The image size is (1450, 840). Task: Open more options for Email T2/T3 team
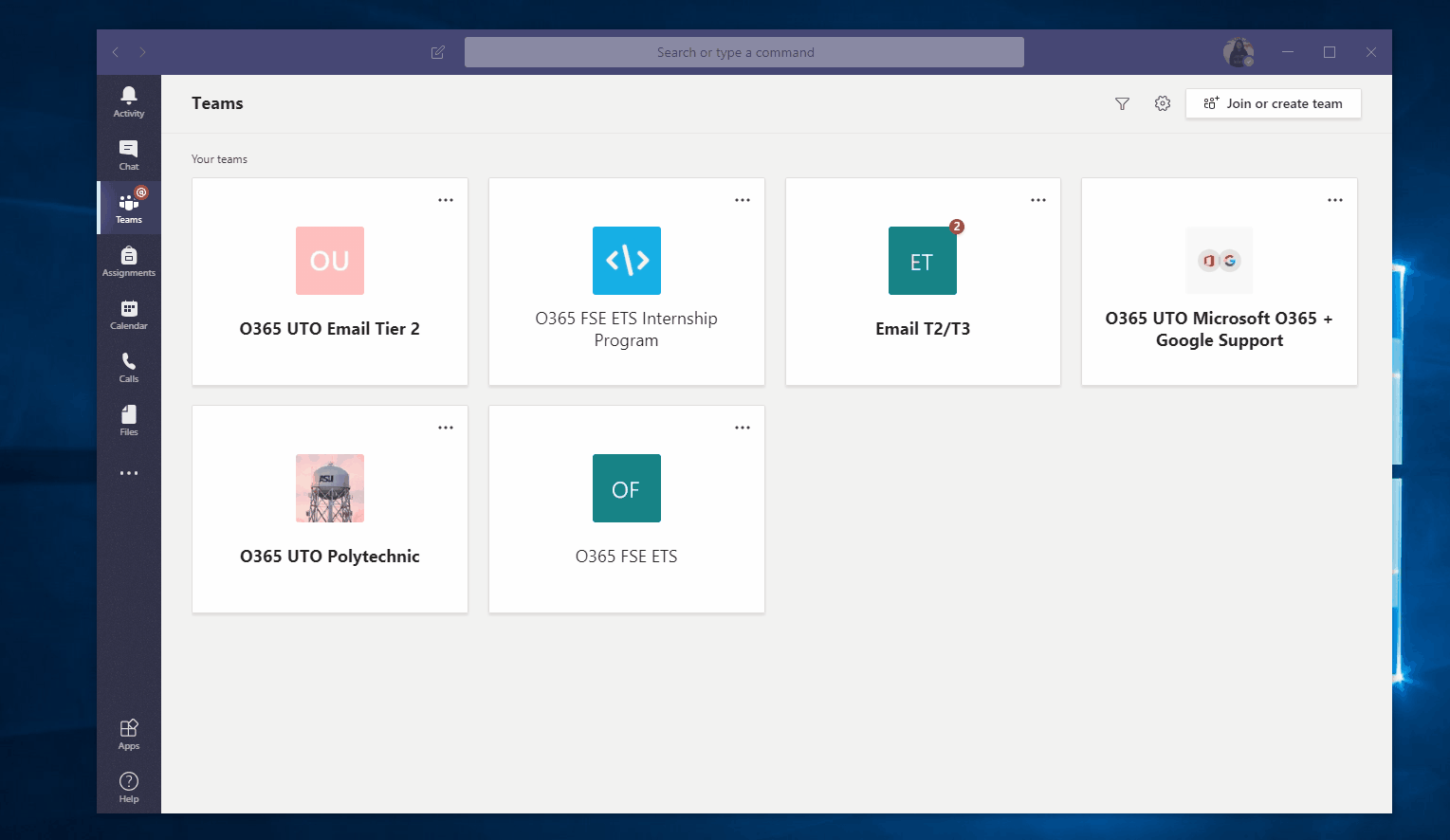pos(1038,200)
